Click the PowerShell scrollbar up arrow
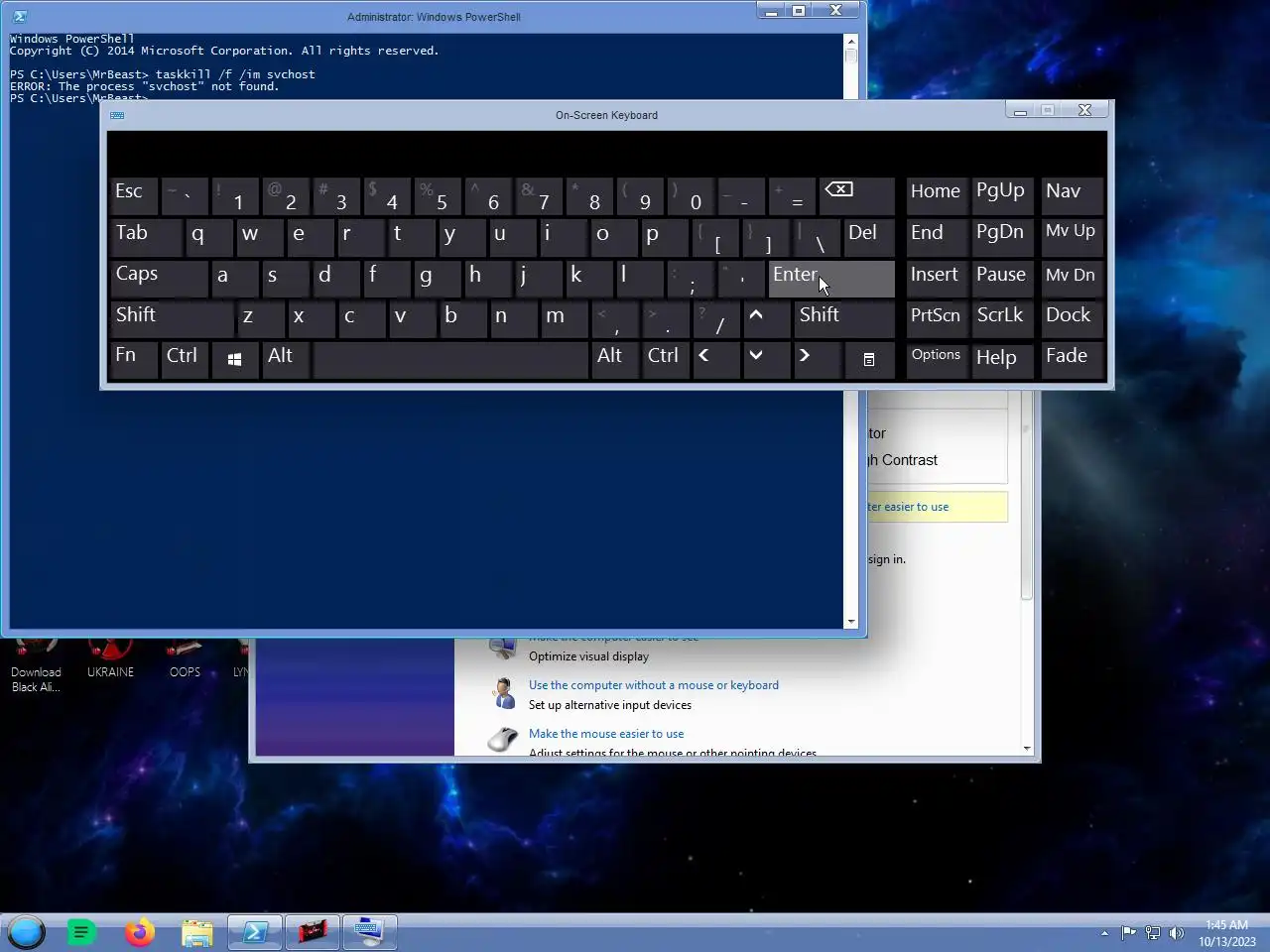 850,42
